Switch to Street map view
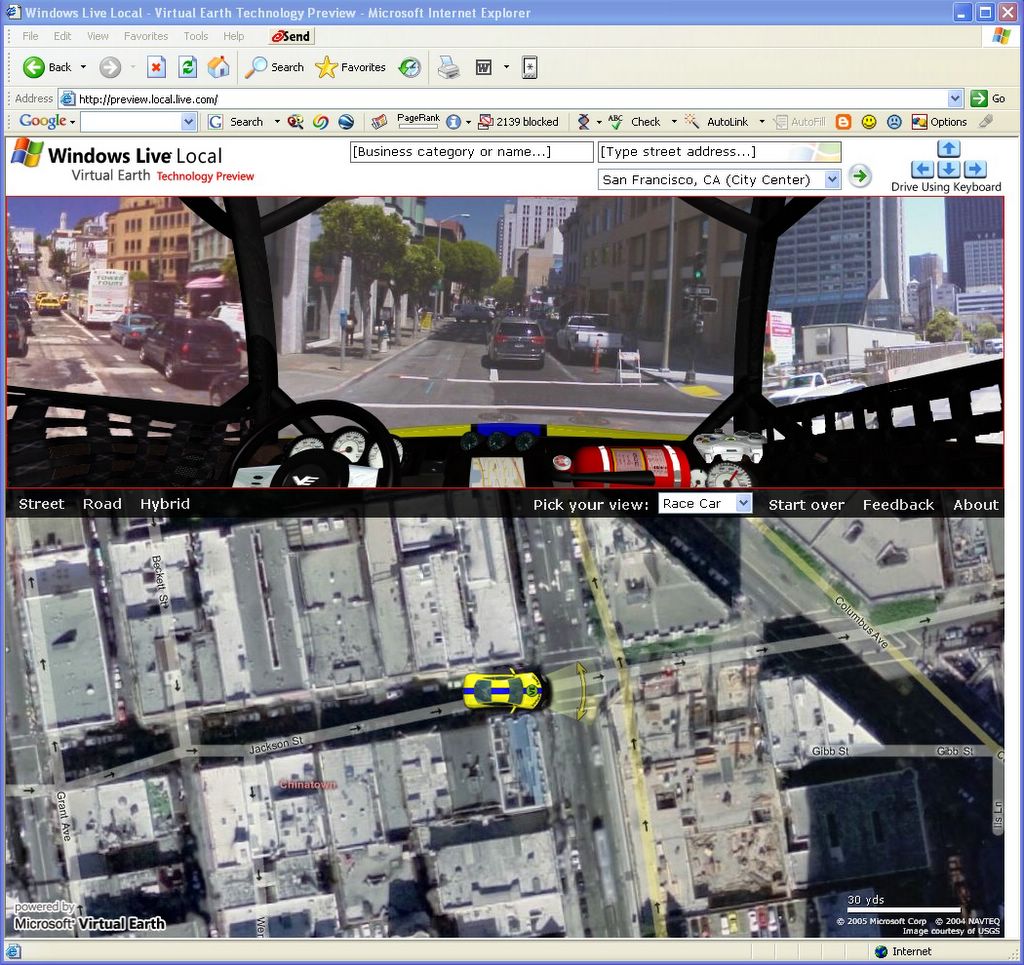This screenshot has width=1024, height=965. point(41,504)
